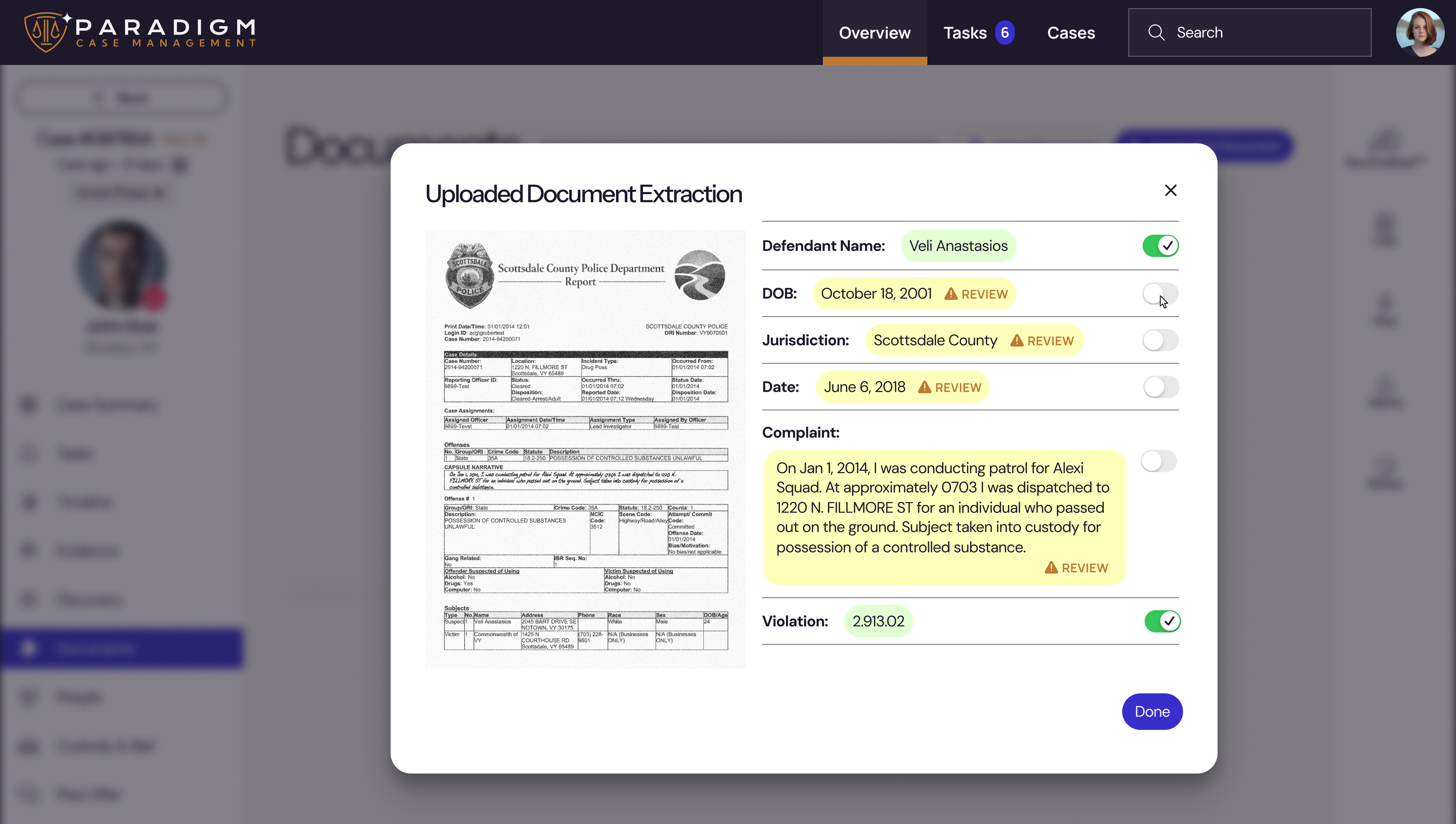Click the warning triangle inside the Complaint box

[x=1051, y=568]
